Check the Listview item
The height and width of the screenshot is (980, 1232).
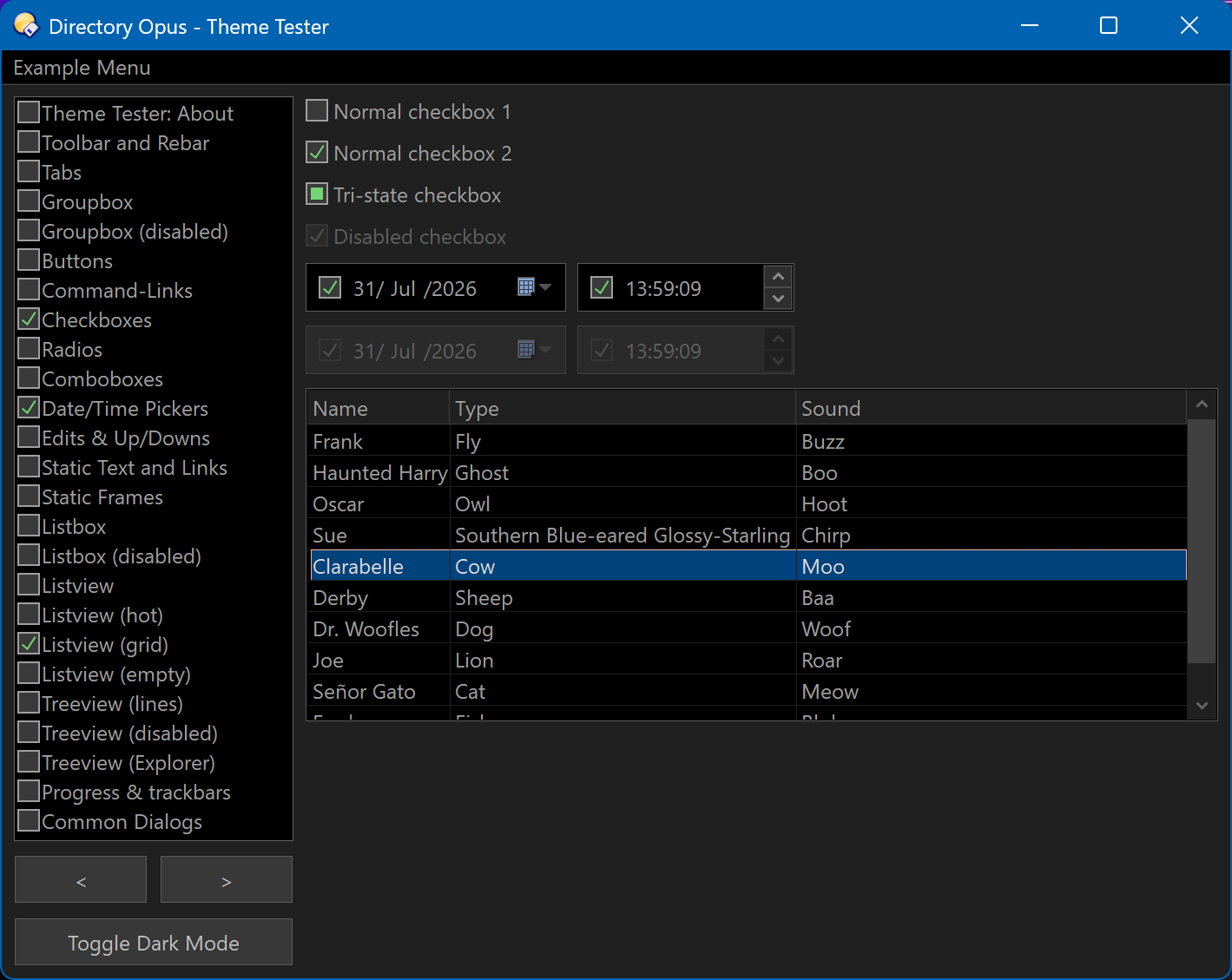29,585
